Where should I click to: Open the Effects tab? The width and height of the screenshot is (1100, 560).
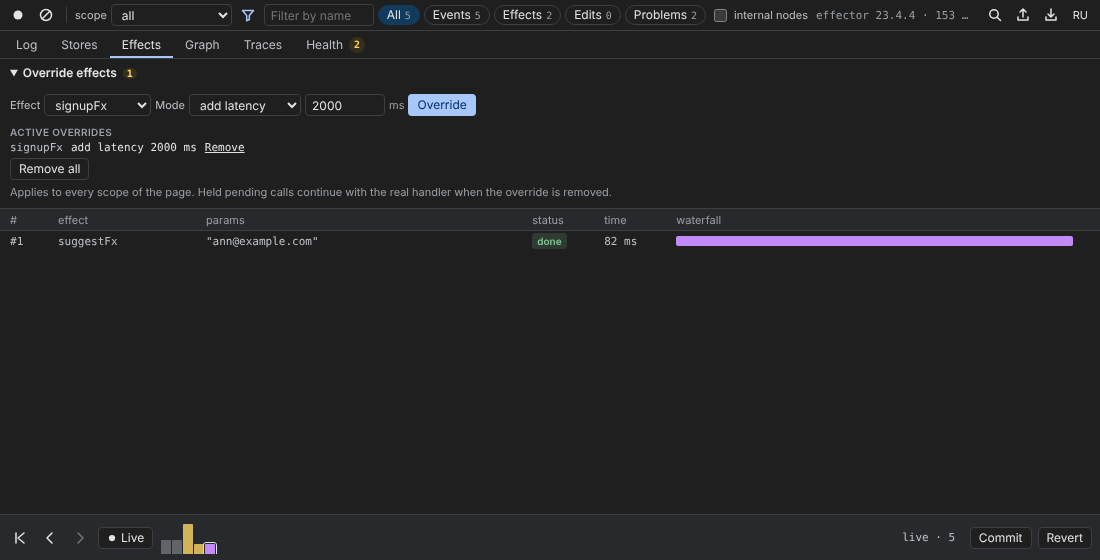tap(141, 44)
